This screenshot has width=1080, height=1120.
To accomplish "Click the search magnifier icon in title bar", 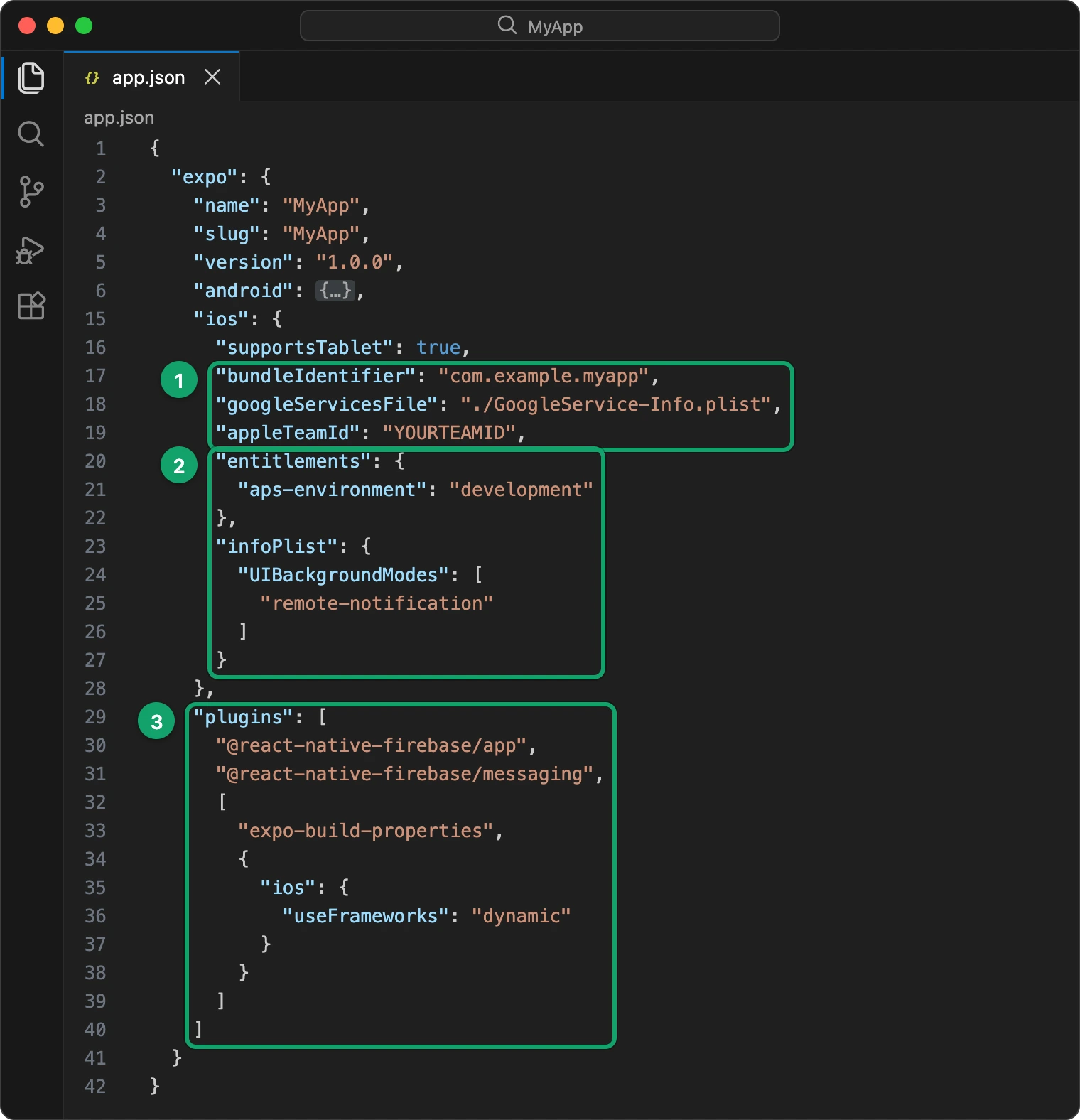I will 507,26.
